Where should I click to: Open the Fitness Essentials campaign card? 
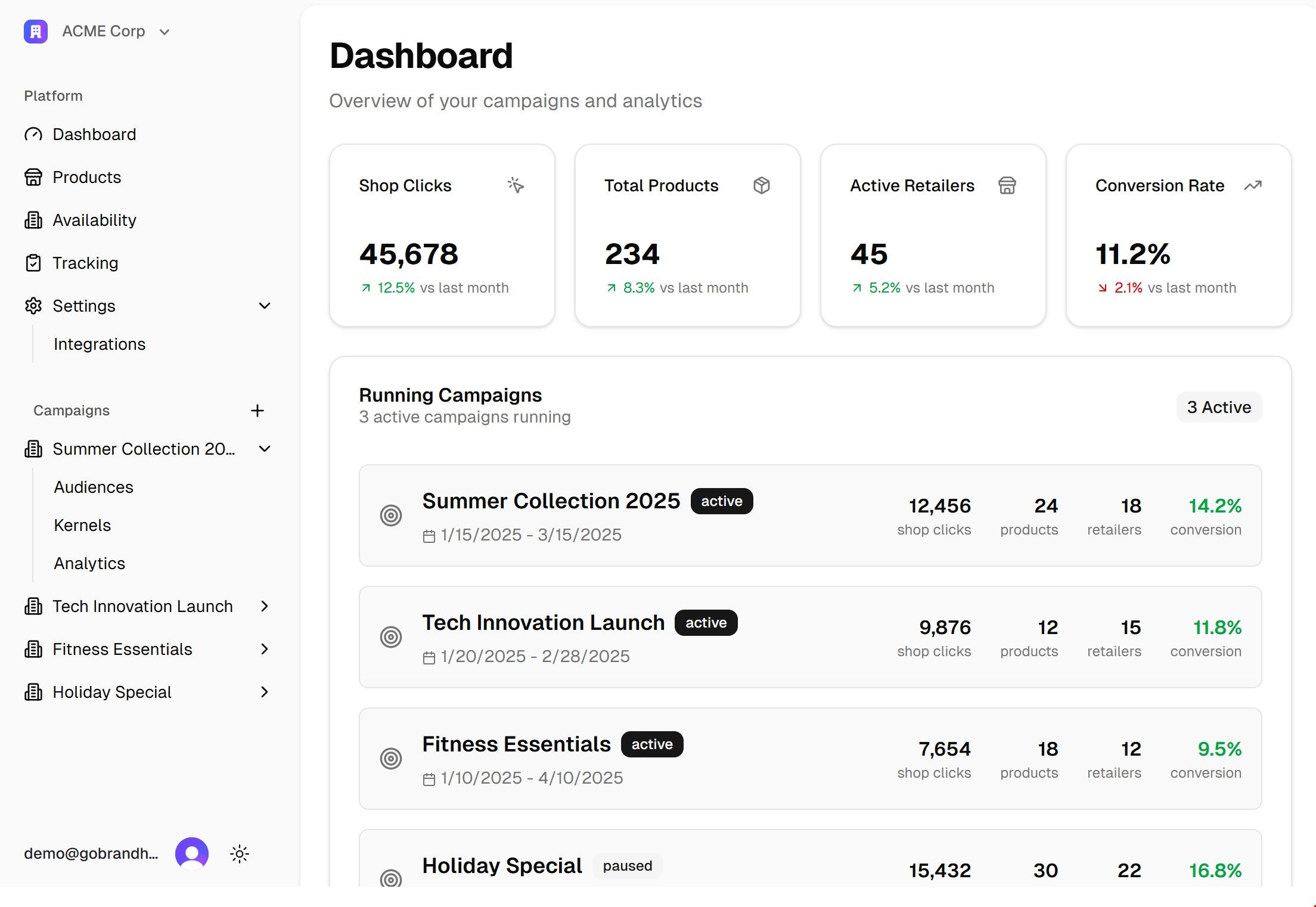pos(516,744)
